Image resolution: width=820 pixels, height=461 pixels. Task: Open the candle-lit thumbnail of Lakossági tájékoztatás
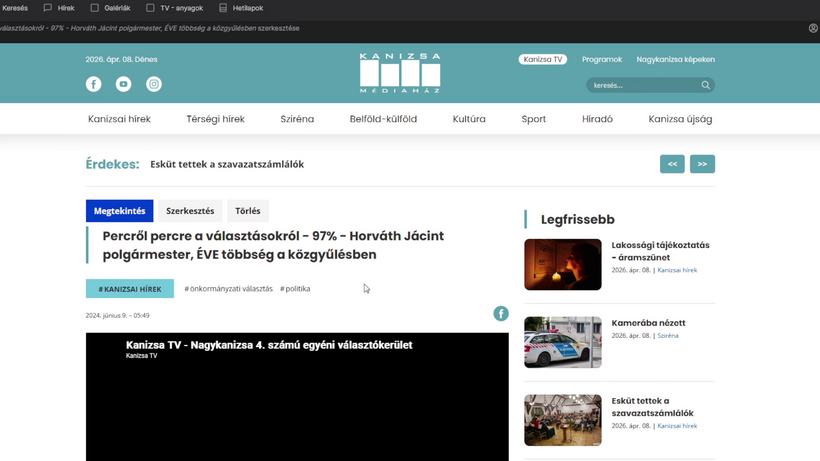[x=563, y=264]
